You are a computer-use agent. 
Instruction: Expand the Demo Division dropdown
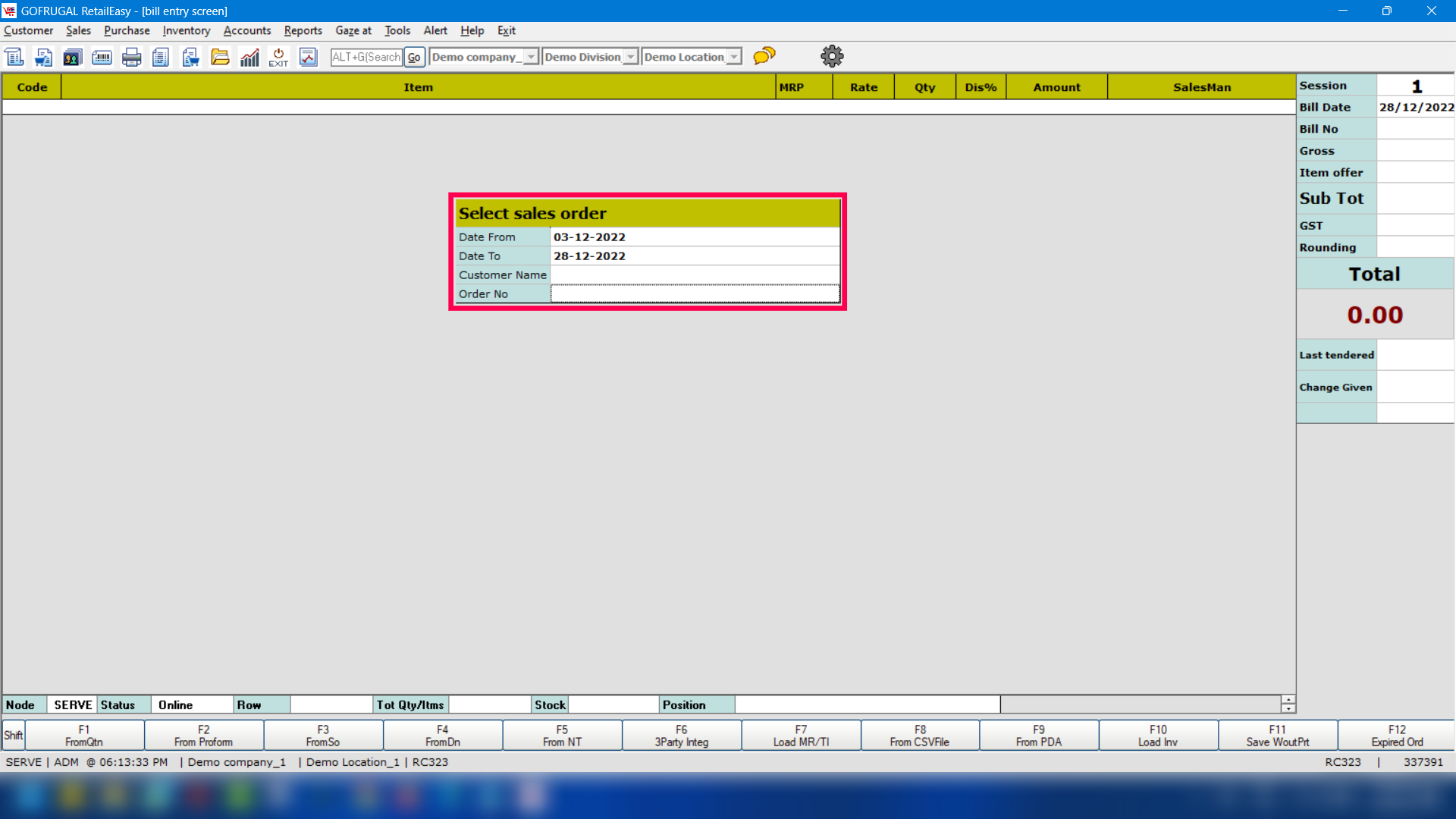pos(630,57)
